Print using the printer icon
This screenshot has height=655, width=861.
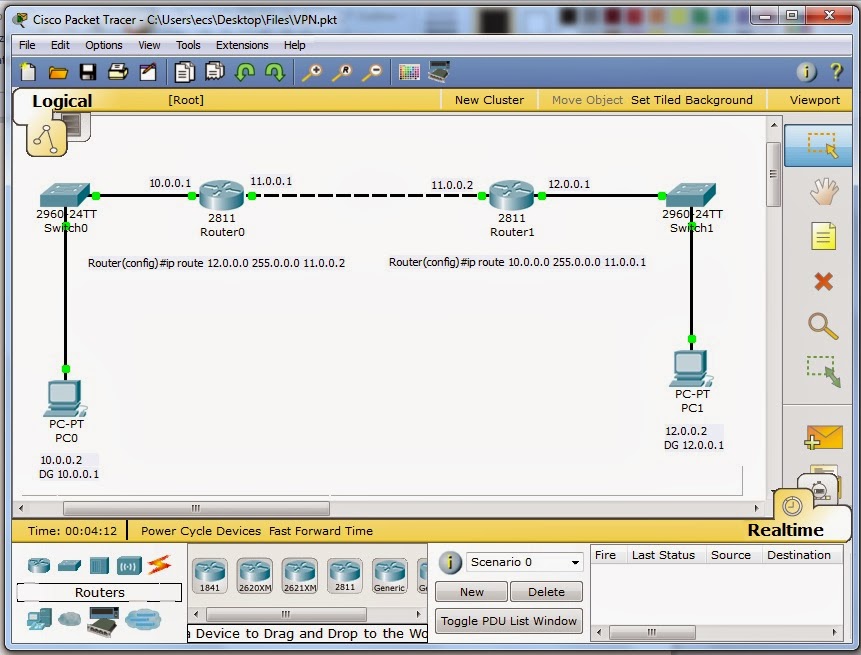click(x=118, y=72)
